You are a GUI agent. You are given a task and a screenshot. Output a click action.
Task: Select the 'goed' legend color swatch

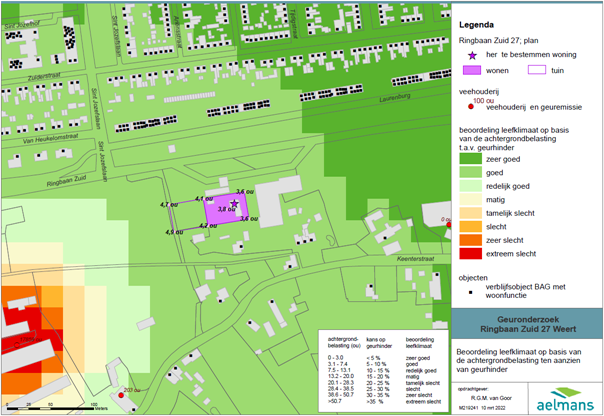(x=470, y=172)
